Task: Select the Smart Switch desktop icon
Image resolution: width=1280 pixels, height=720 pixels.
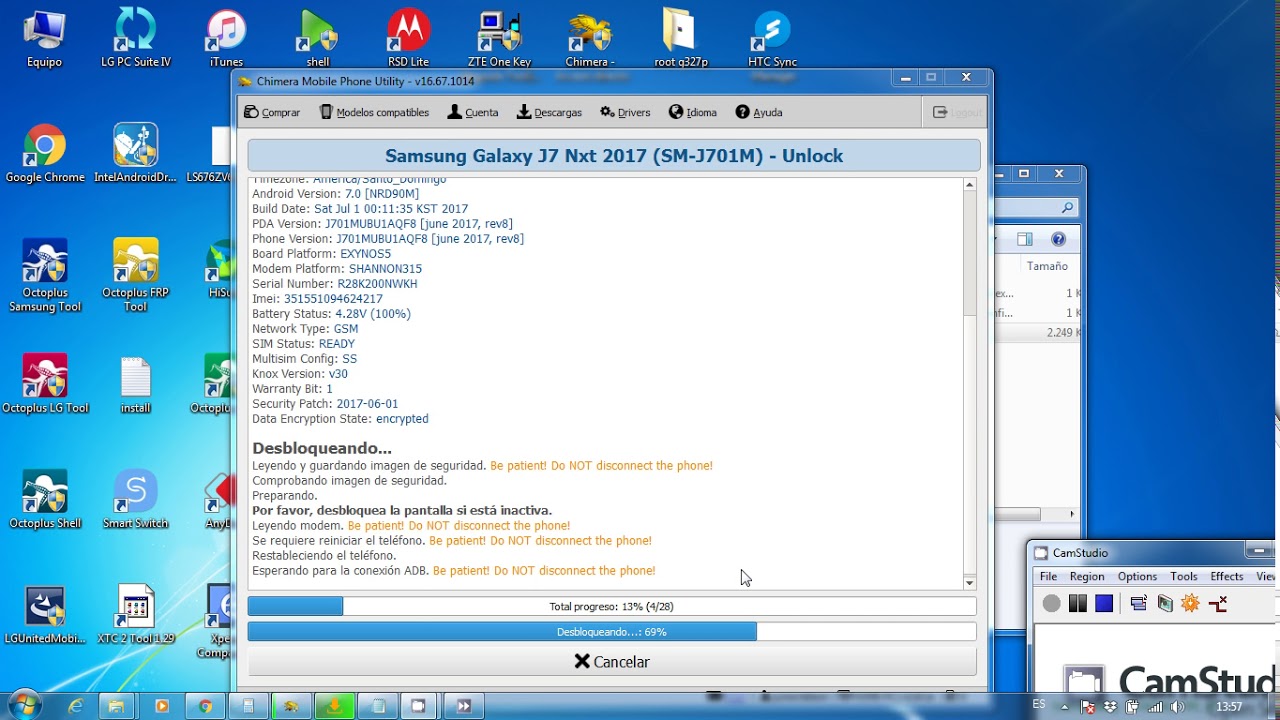Action: [136, 498]
